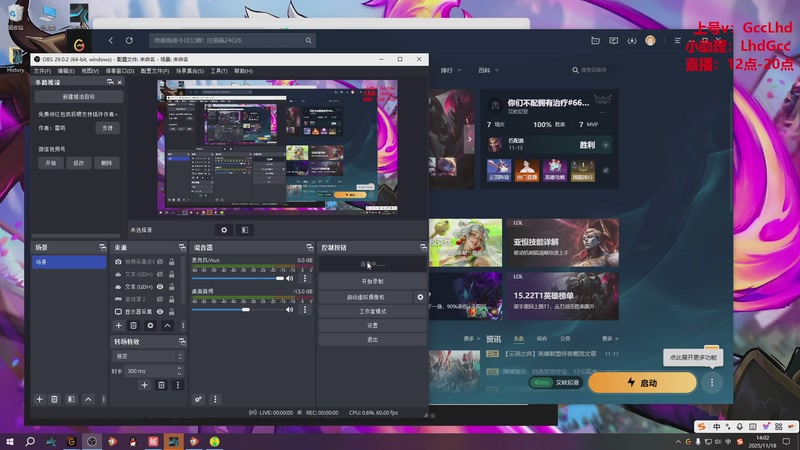Move source up in Sources dock
800x450 pixels.
167,325
